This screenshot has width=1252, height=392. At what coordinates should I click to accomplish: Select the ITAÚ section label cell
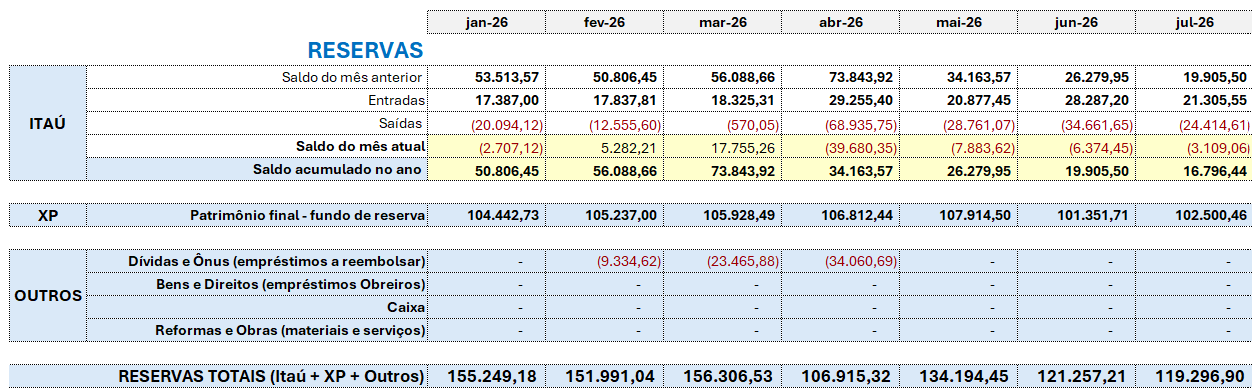[47, 124]
